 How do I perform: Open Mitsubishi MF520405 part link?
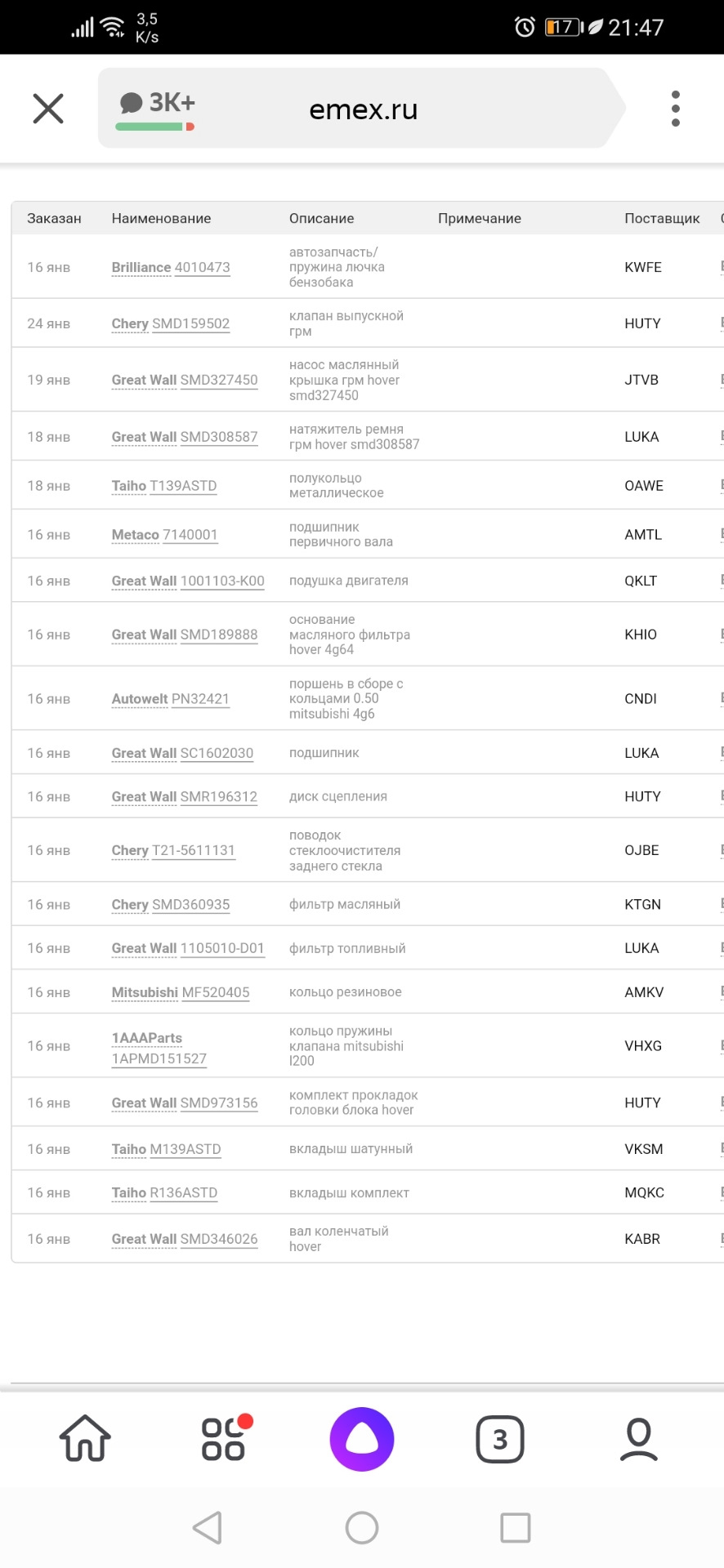pos(181,992)
